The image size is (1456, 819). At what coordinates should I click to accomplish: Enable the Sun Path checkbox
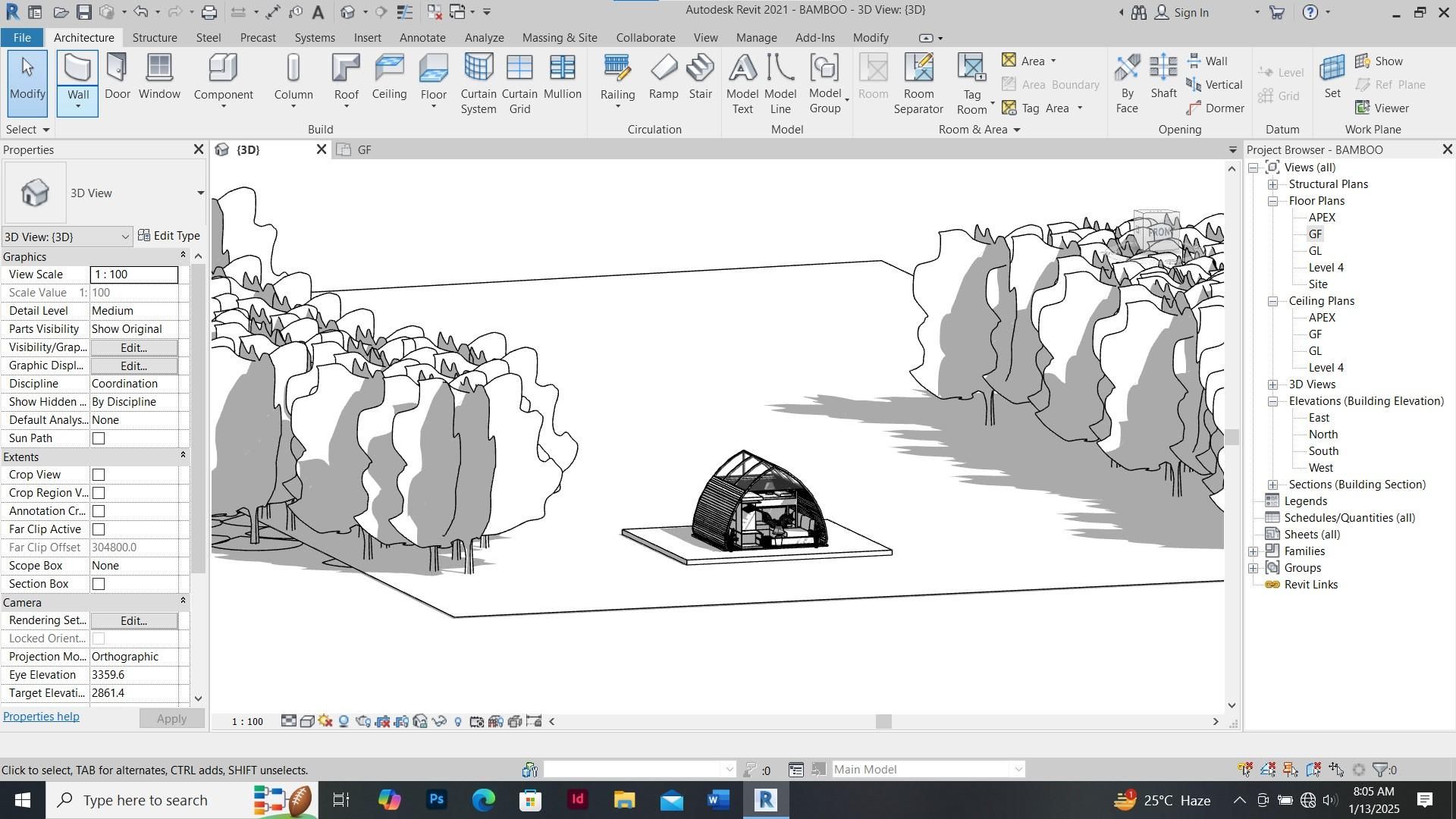pos(99,438)
